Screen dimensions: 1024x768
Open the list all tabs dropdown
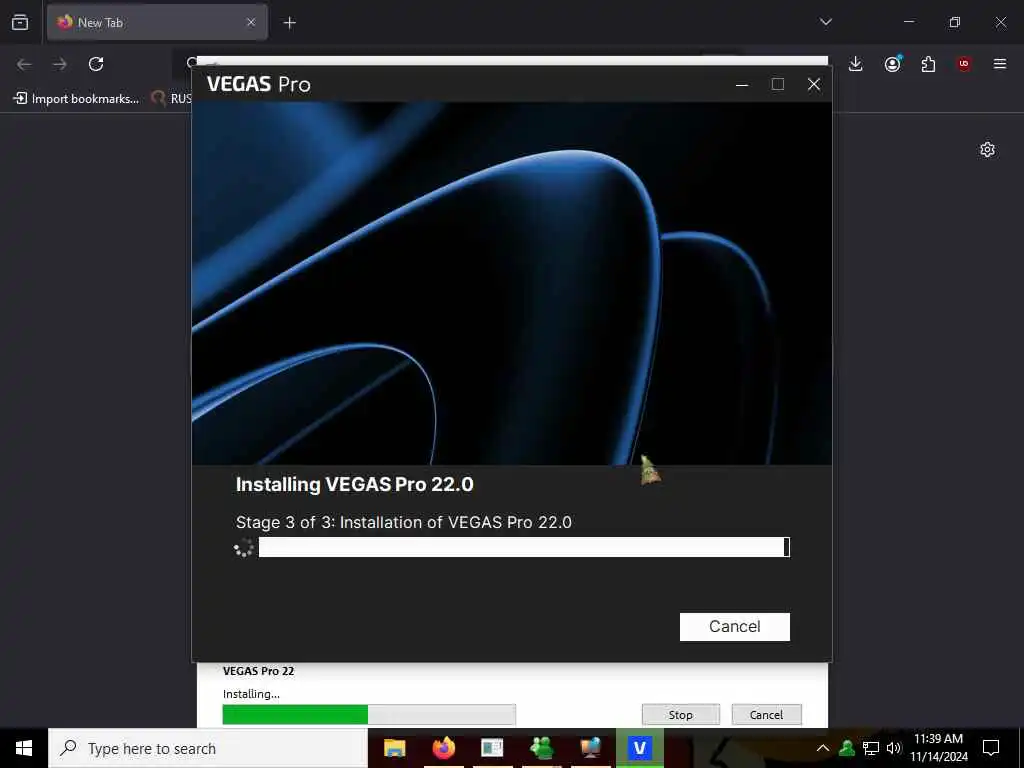pos(825,22)
